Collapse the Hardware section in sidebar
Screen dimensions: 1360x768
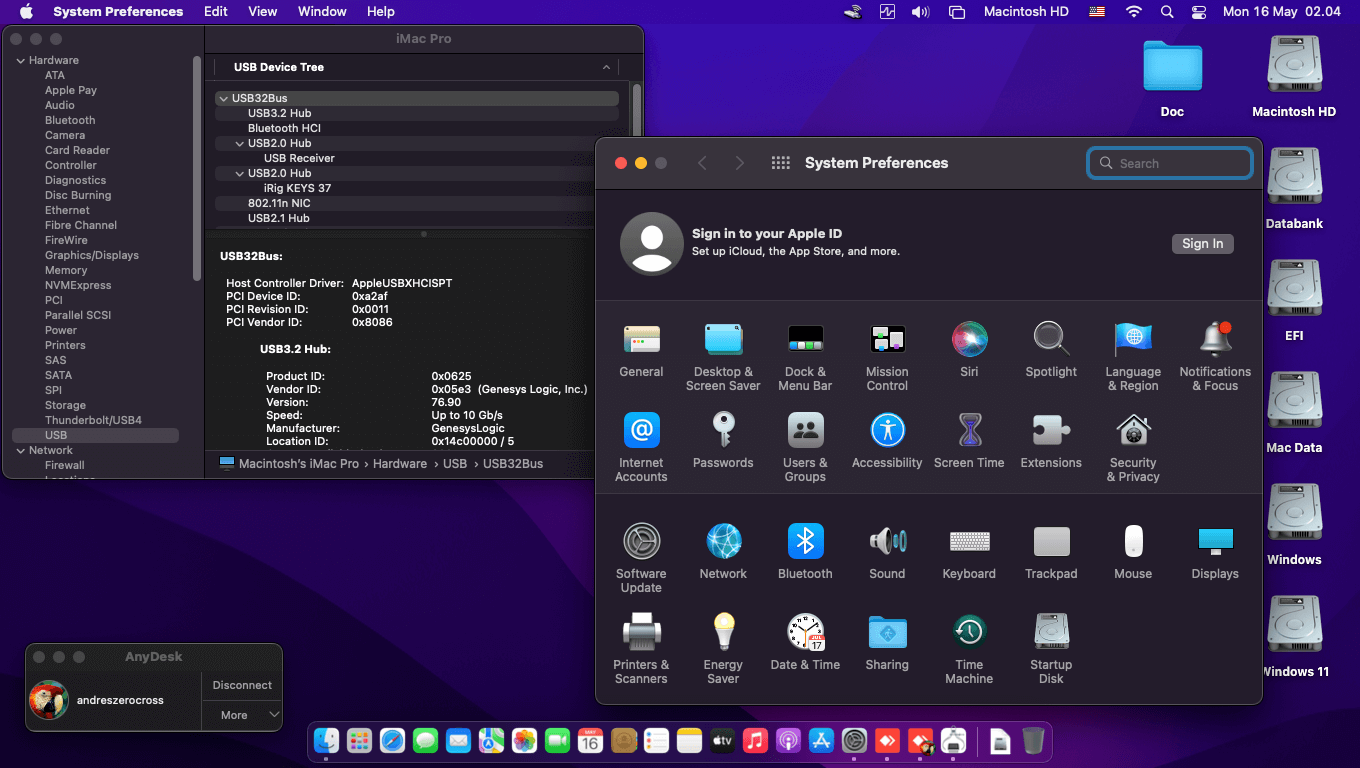coord(20,60)
